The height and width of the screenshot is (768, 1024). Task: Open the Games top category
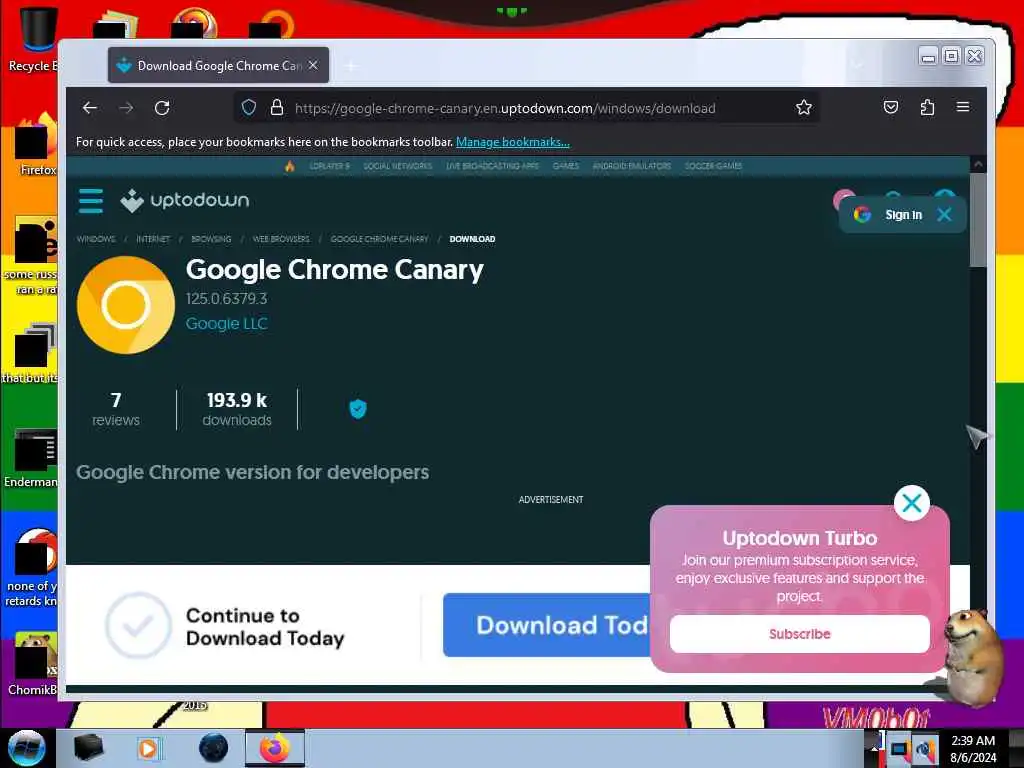tap(566, 166)
